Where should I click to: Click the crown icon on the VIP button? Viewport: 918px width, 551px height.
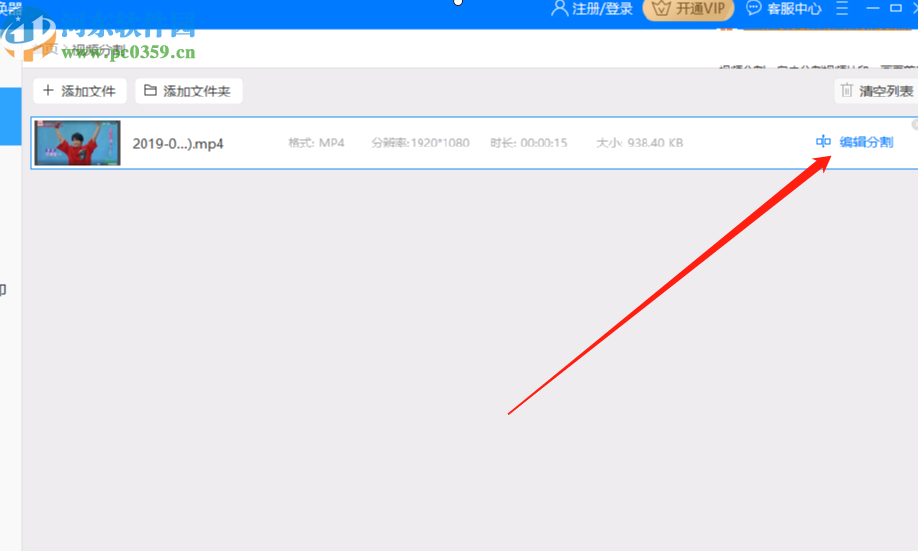pos(660,9)
